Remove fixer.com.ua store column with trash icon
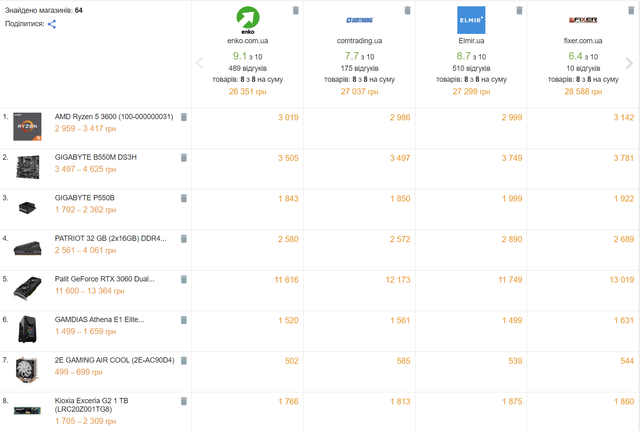Image resolution: width=640 pixels, height=431 pixels. (631, 10)
